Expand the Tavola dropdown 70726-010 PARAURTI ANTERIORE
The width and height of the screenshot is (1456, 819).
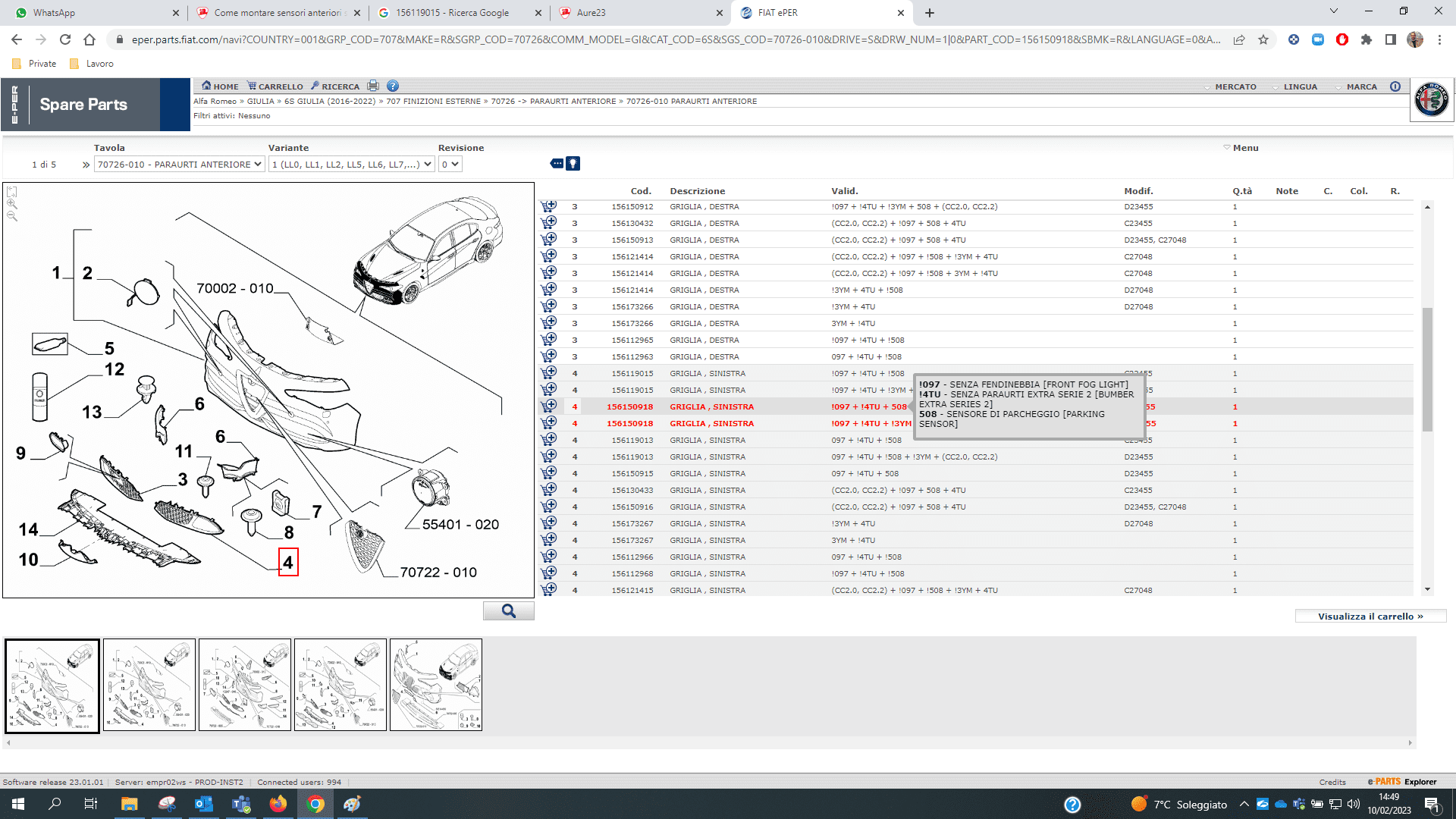coord(179,165)
